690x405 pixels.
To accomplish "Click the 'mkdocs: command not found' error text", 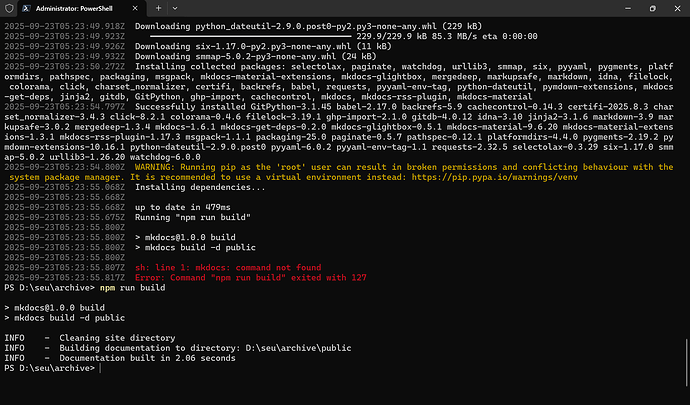I will point(228,267).
